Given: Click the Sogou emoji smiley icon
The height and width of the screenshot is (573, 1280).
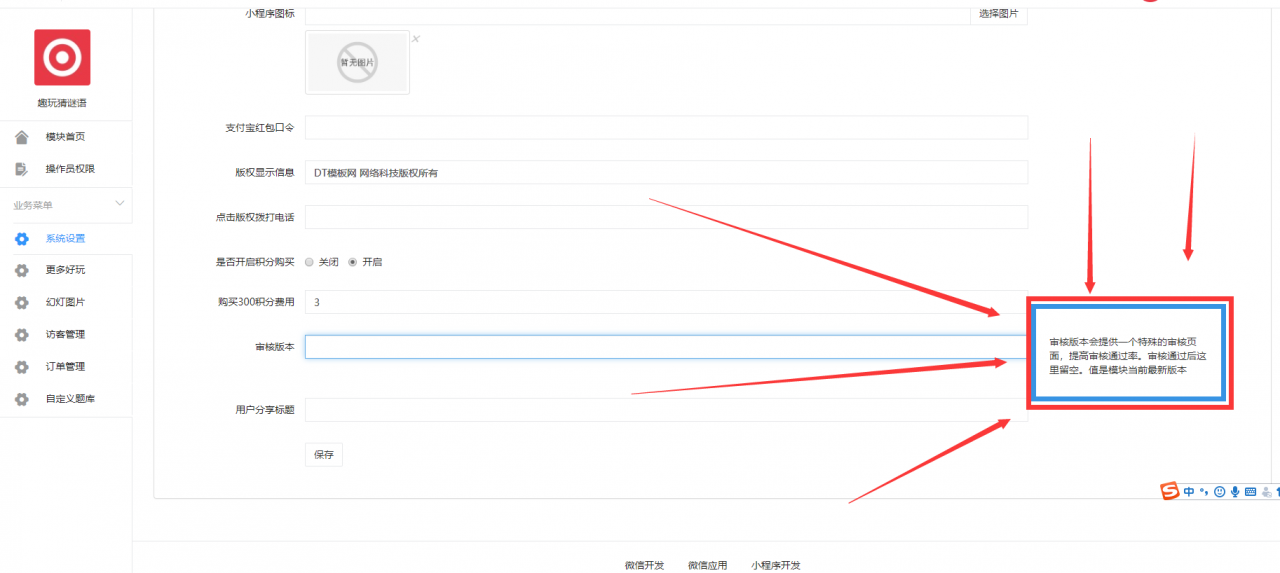Looking at the screenshot, I should click(x=1219, y=492).
